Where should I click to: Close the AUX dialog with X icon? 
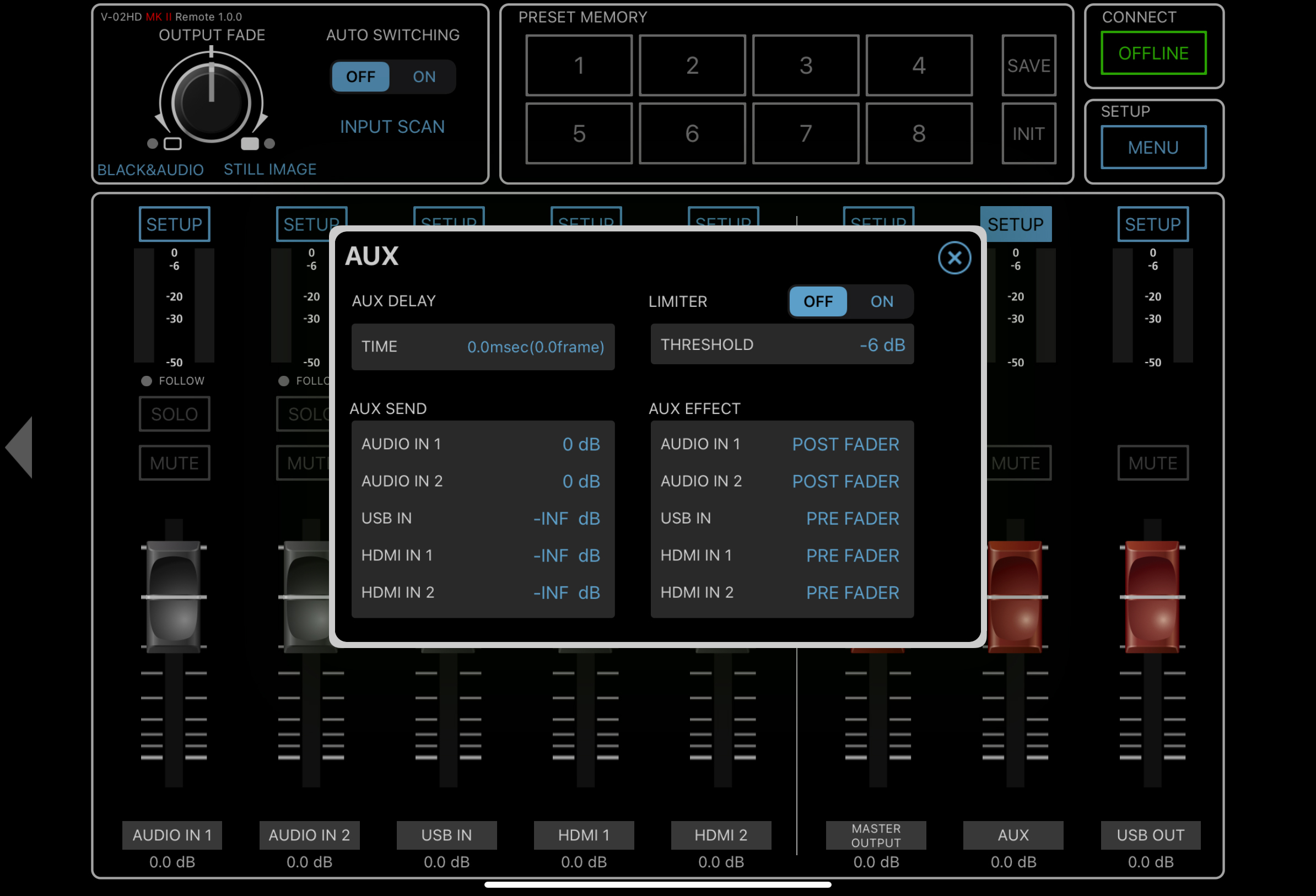coord(954,258)
